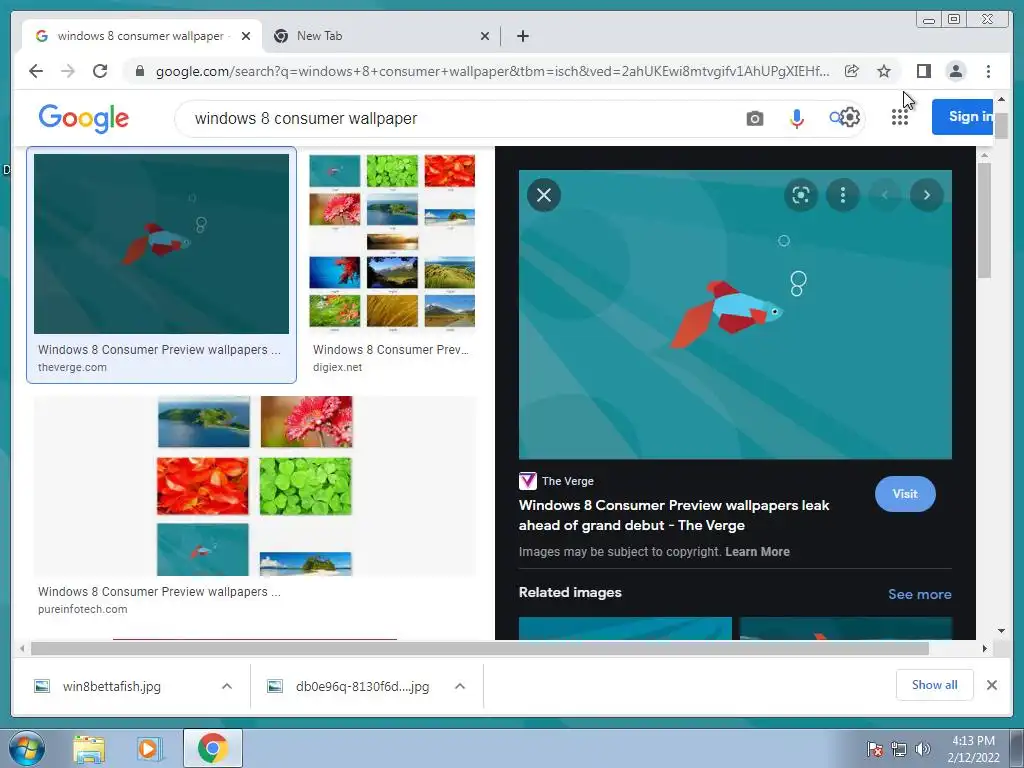
Task: Open the Chrome side panel icon
Action: [x=923, y=71]
